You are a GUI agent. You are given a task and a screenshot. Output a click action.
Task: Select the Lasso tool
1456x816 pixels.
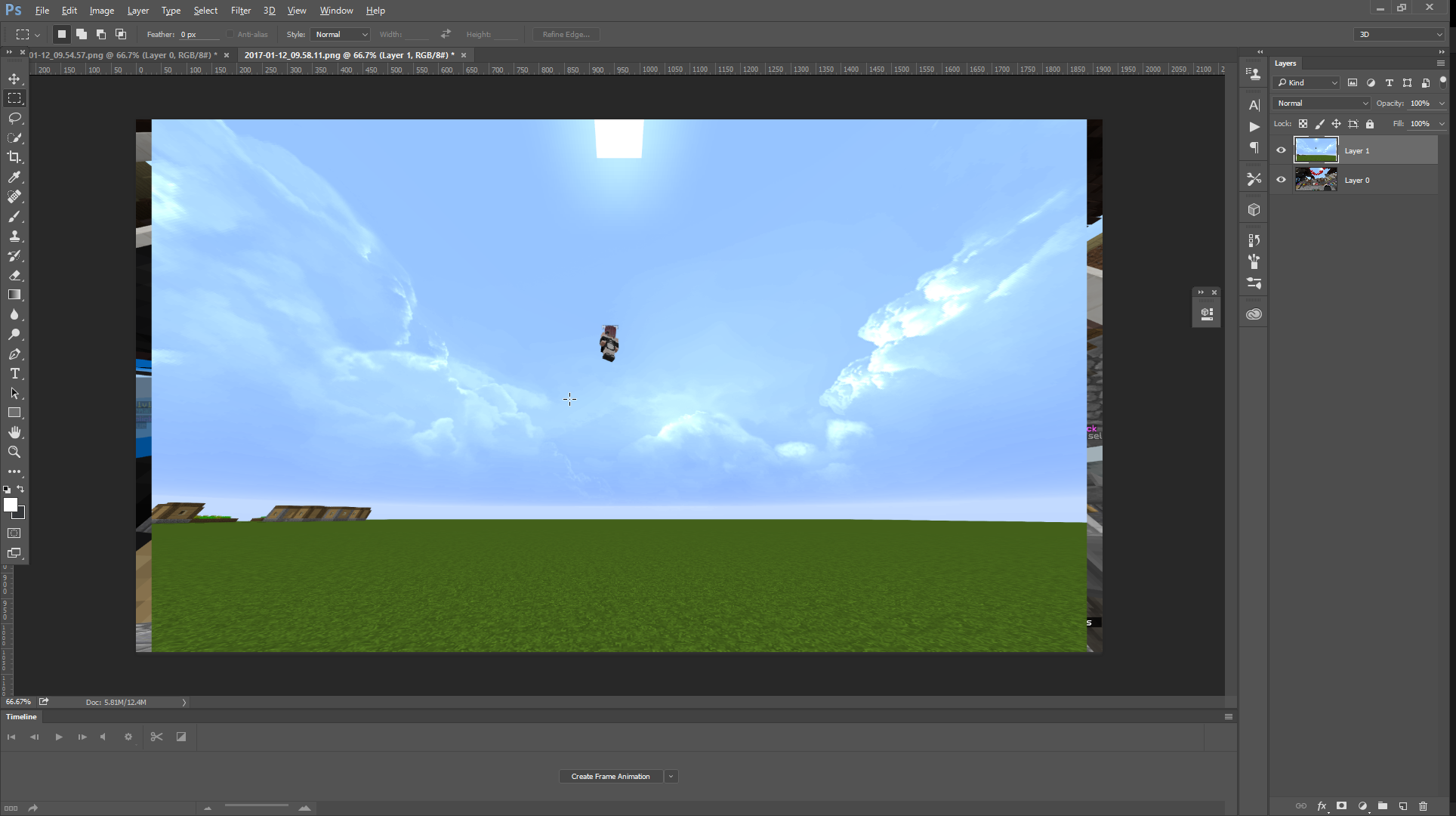click(14, 118)
